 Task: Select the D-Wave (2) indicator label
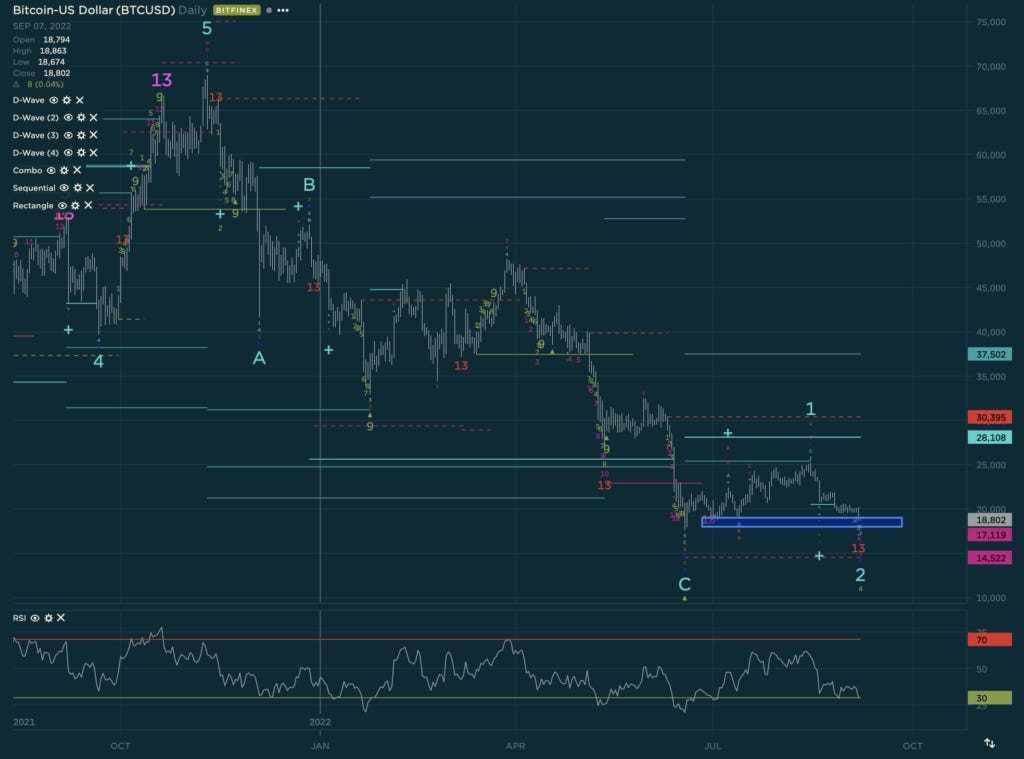36,118
